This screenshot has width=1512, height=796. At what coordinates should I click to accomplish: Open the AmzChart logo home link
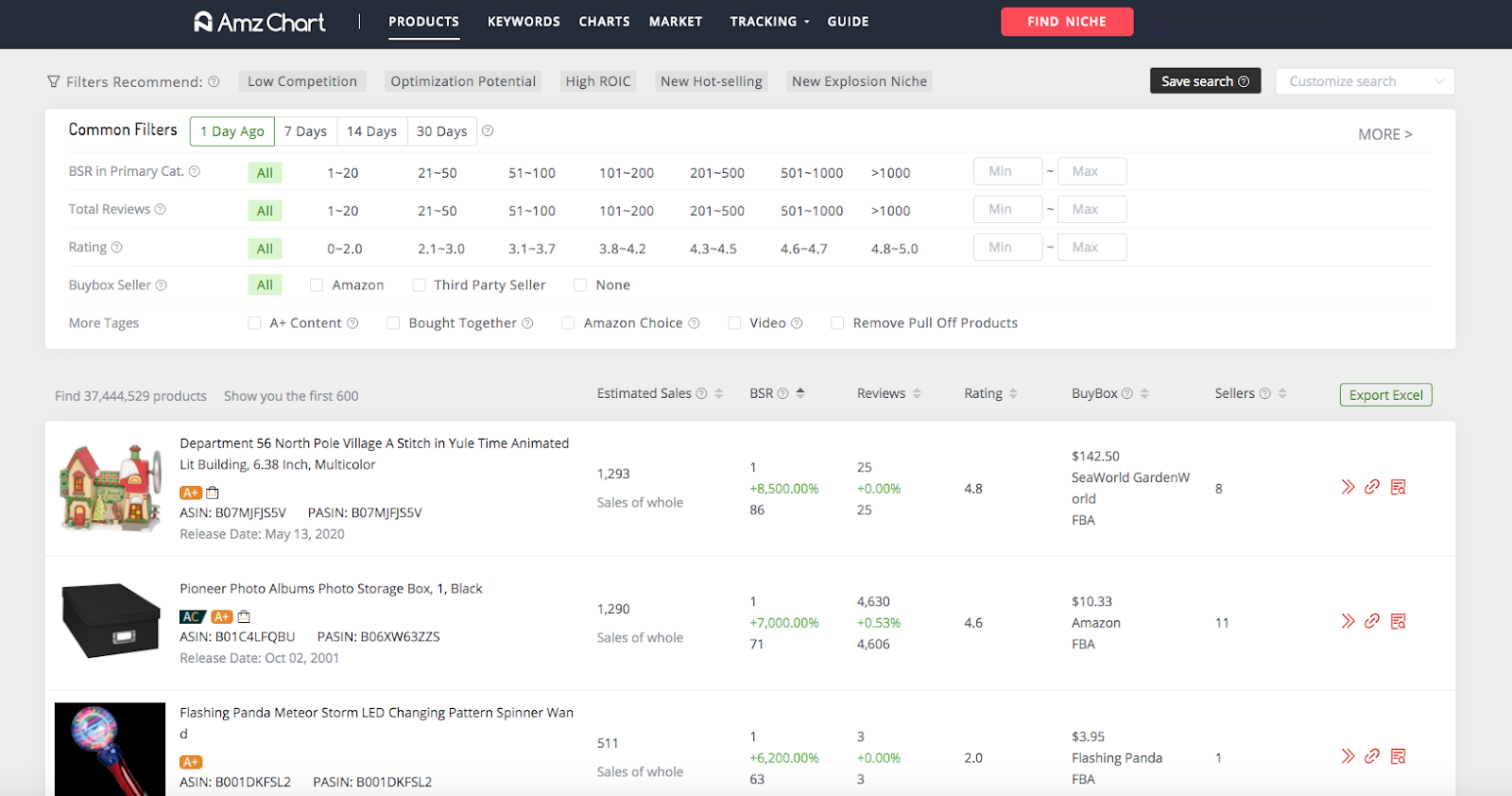pos(260,22)
